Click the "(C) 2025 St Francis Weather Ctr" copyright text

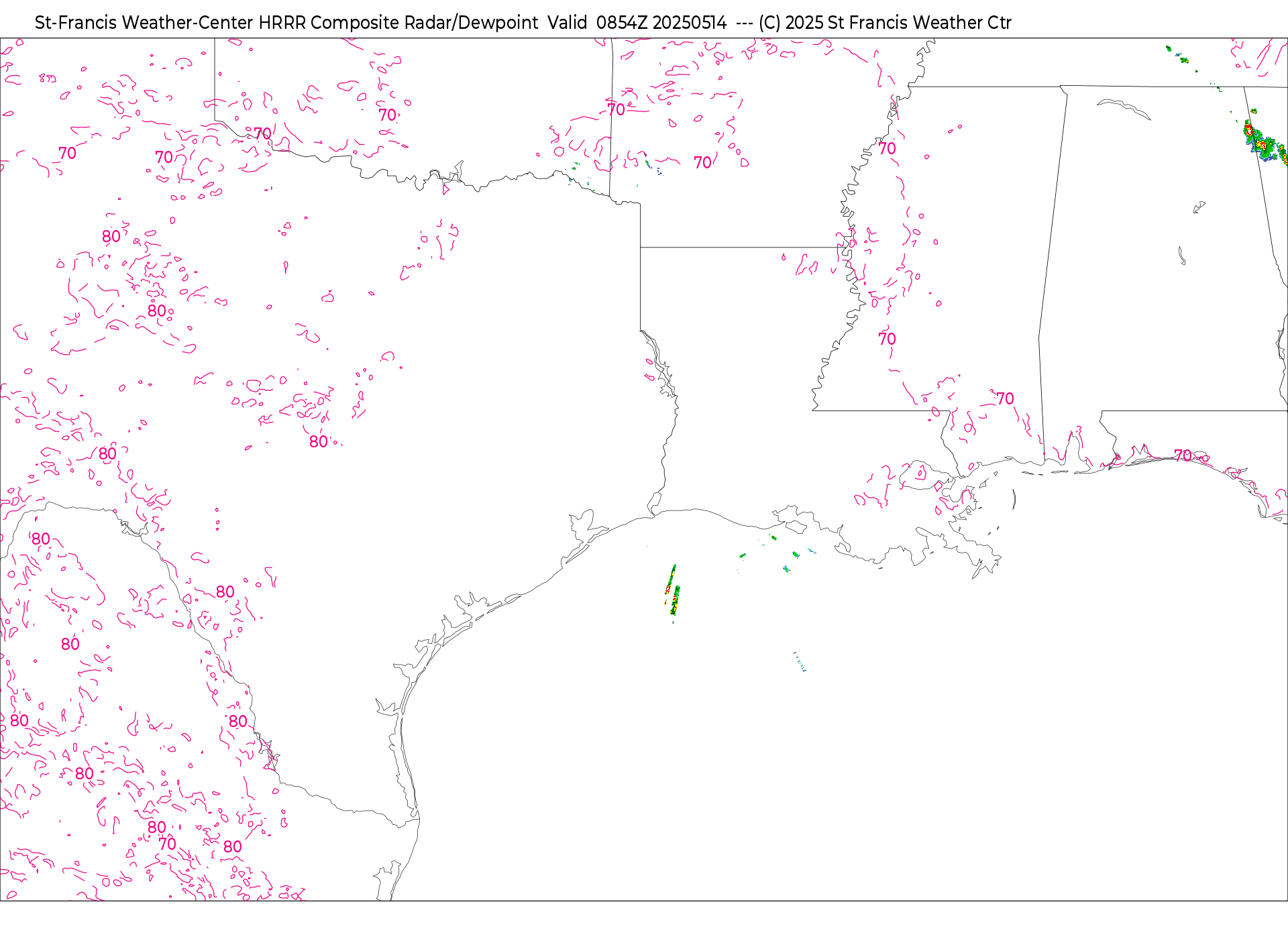pyautogui.click(x=885, y=23)
